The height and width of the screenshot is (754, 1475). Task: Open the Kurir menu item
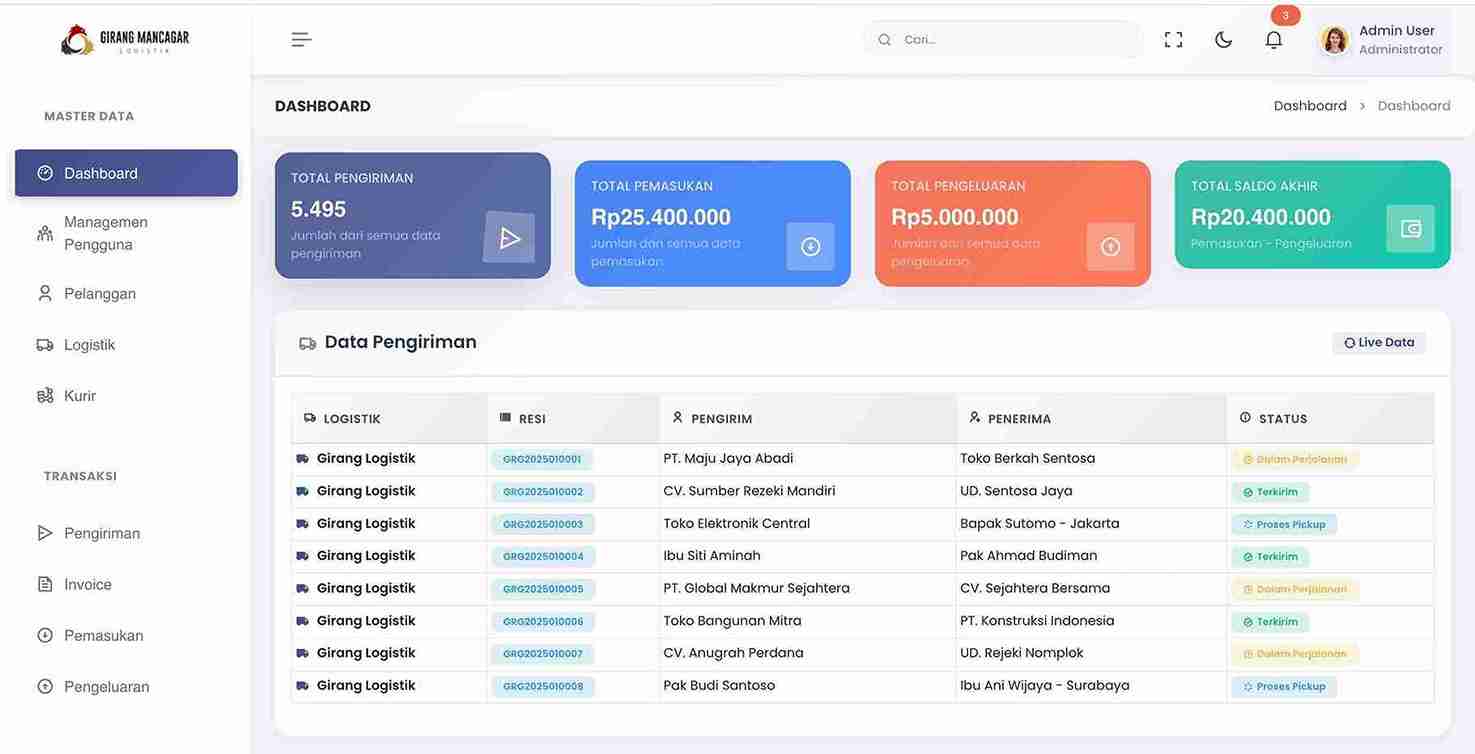click(80, 396)
